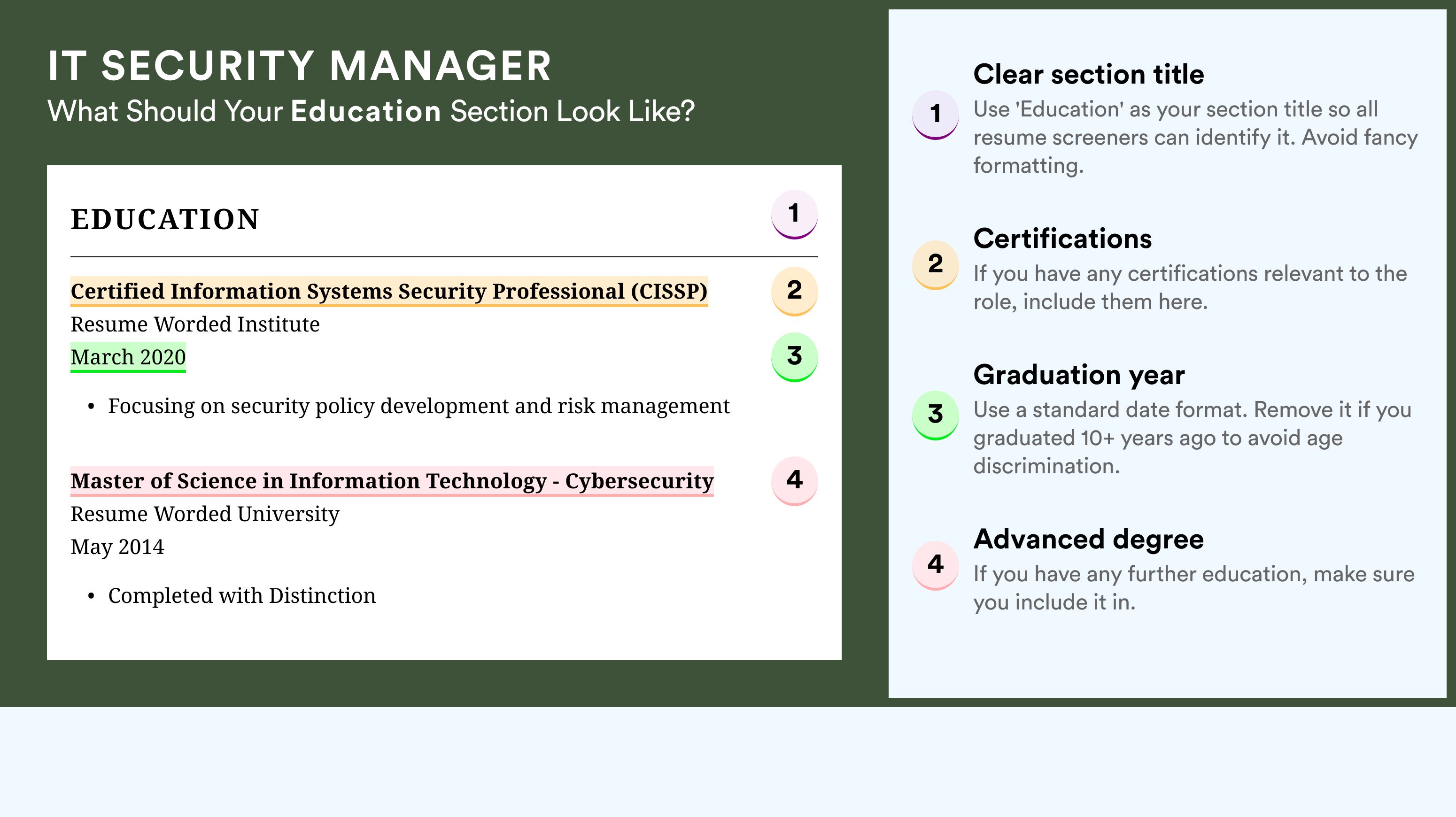Image resolution: width=1456 pixels, height=817 pixels.
Task: Click the green badge 3 beside March 2020
Action: pos(794,357)
